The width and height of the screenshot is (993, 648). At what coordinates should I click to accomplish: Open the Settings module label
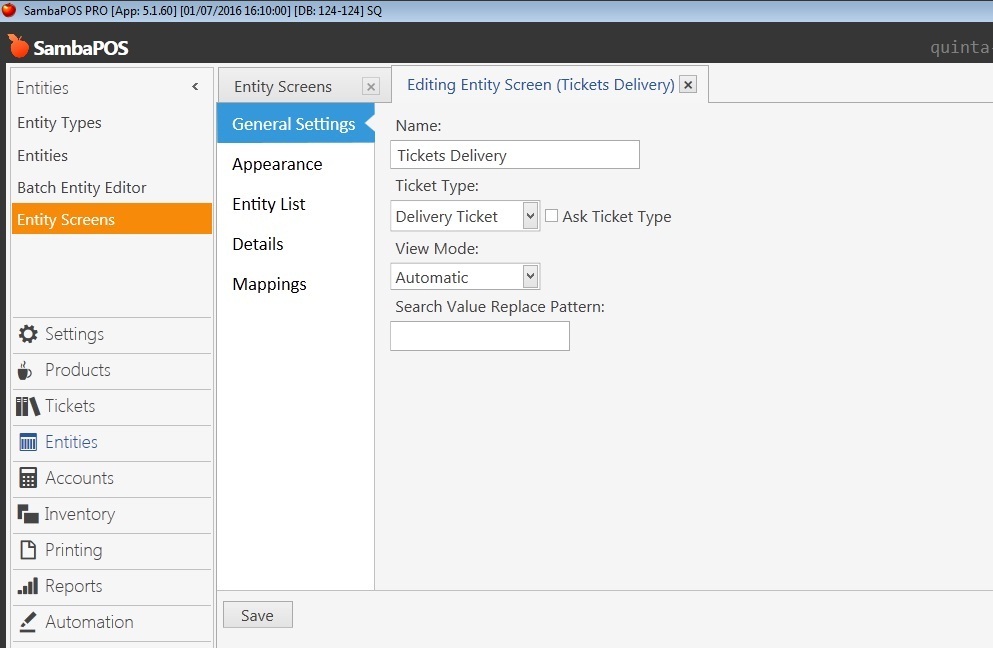(74, 334)
